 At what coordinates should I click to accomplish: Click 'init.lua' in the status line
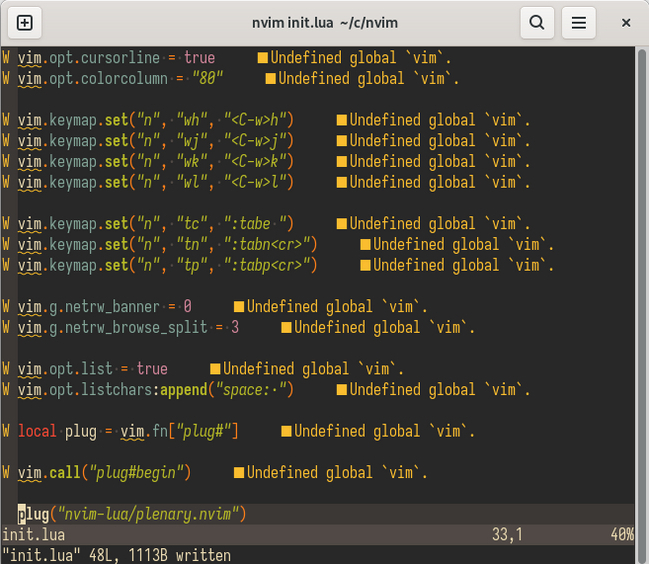point(34,535)
